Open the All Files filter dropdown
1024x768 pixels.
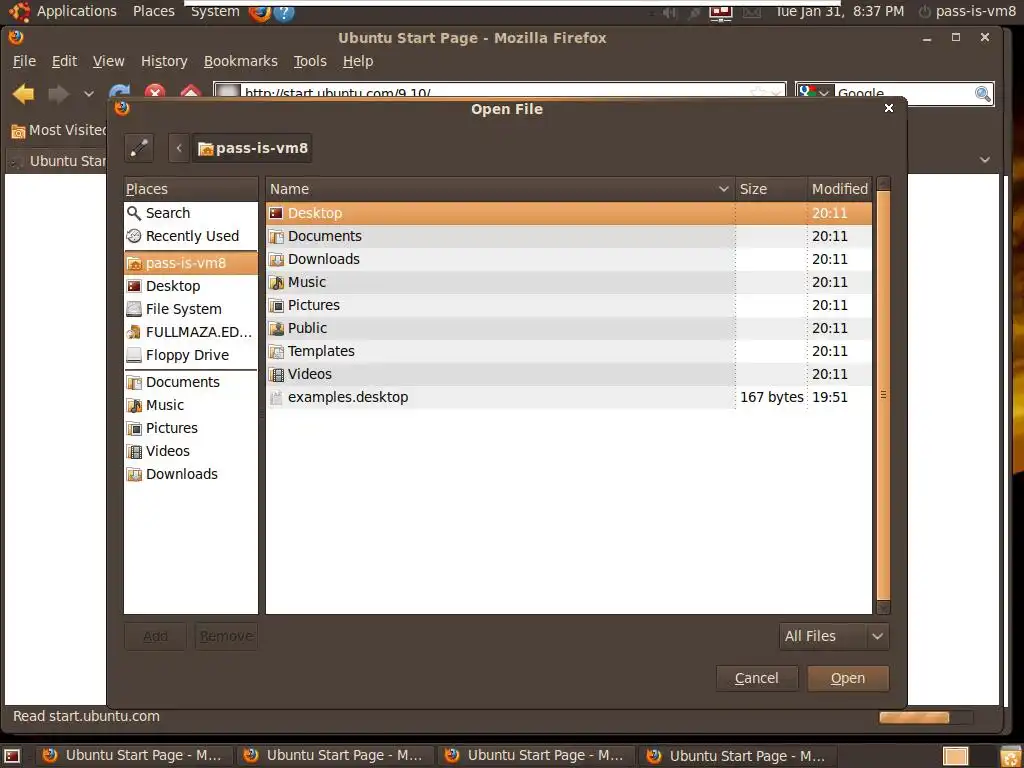click(834, 636)
